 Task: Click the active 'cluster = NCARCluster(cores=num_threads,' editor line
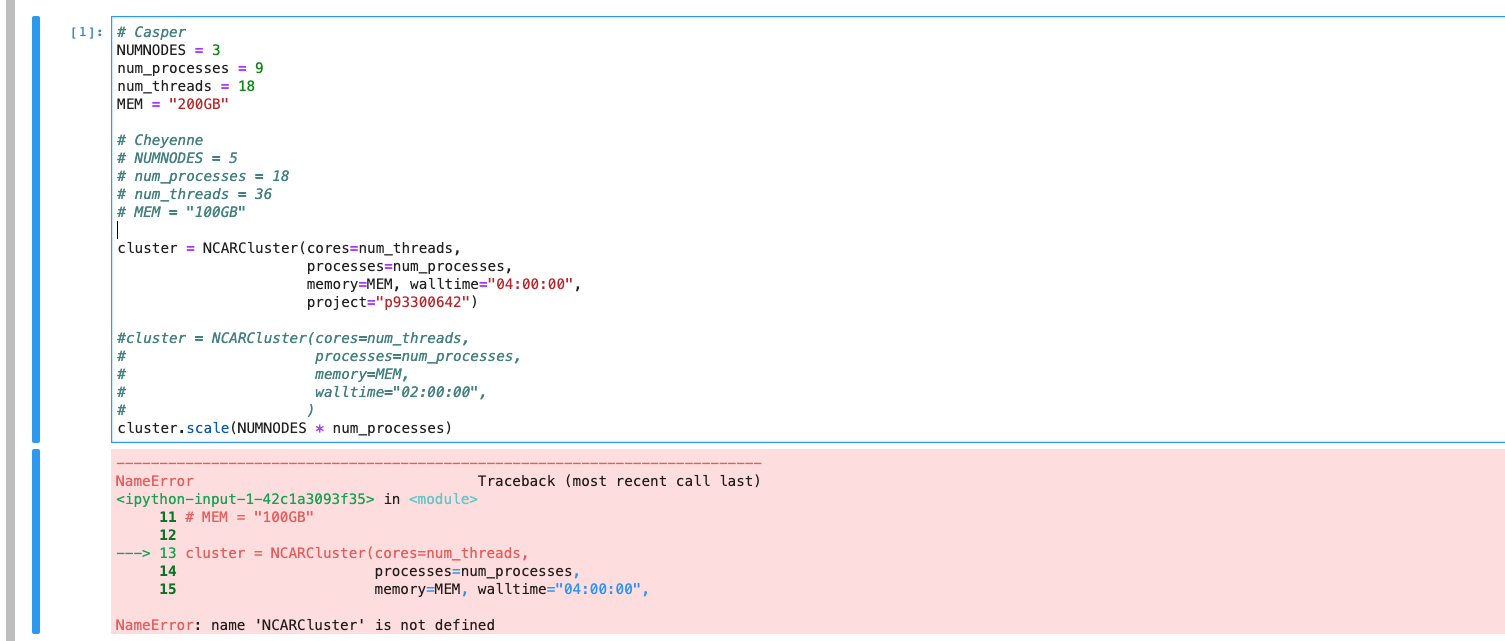click(289, 248)
